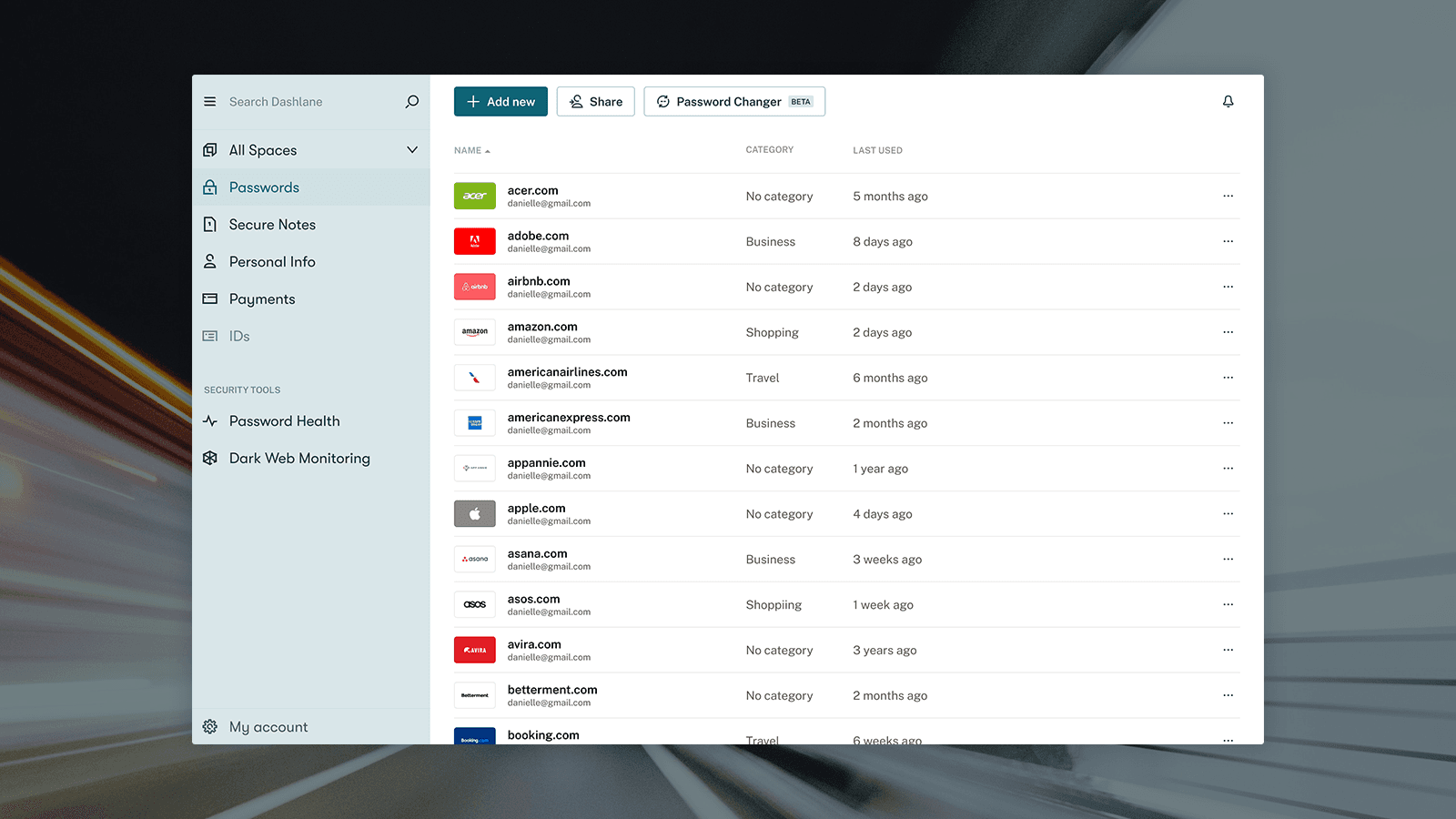Click the Share button
Viewport: 1456px width, 819px height.
click(596, 102)
